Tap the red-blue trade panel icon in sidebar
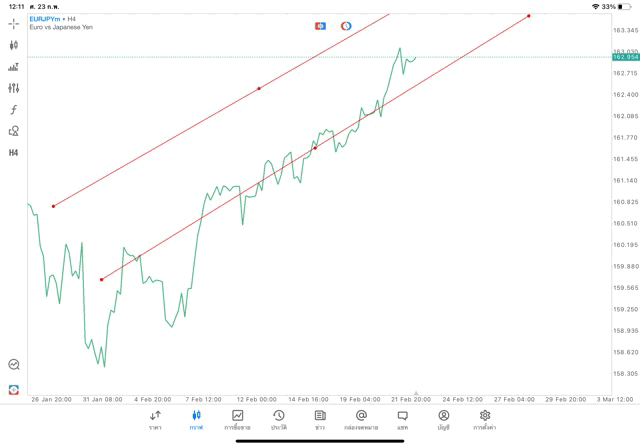Screen dimensions: 640x447 (x=13, y=389)
